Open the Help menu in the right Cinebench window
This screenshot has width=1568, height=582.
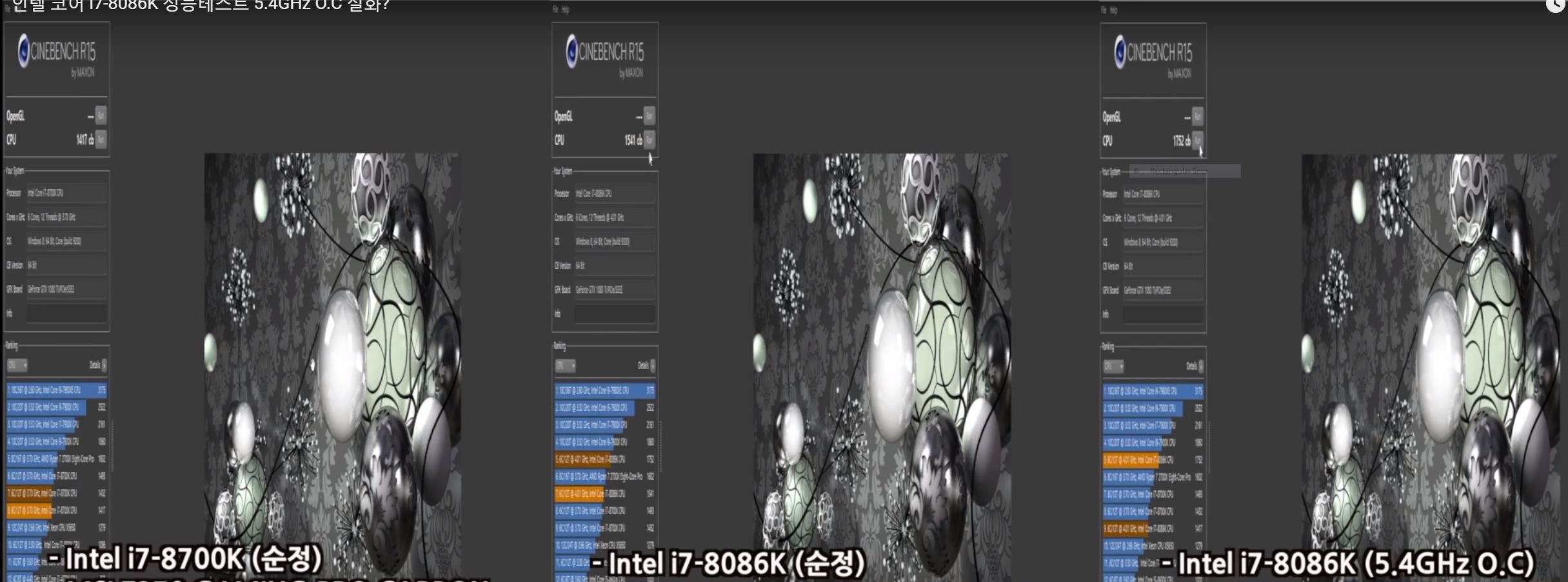click(1113, 10)
